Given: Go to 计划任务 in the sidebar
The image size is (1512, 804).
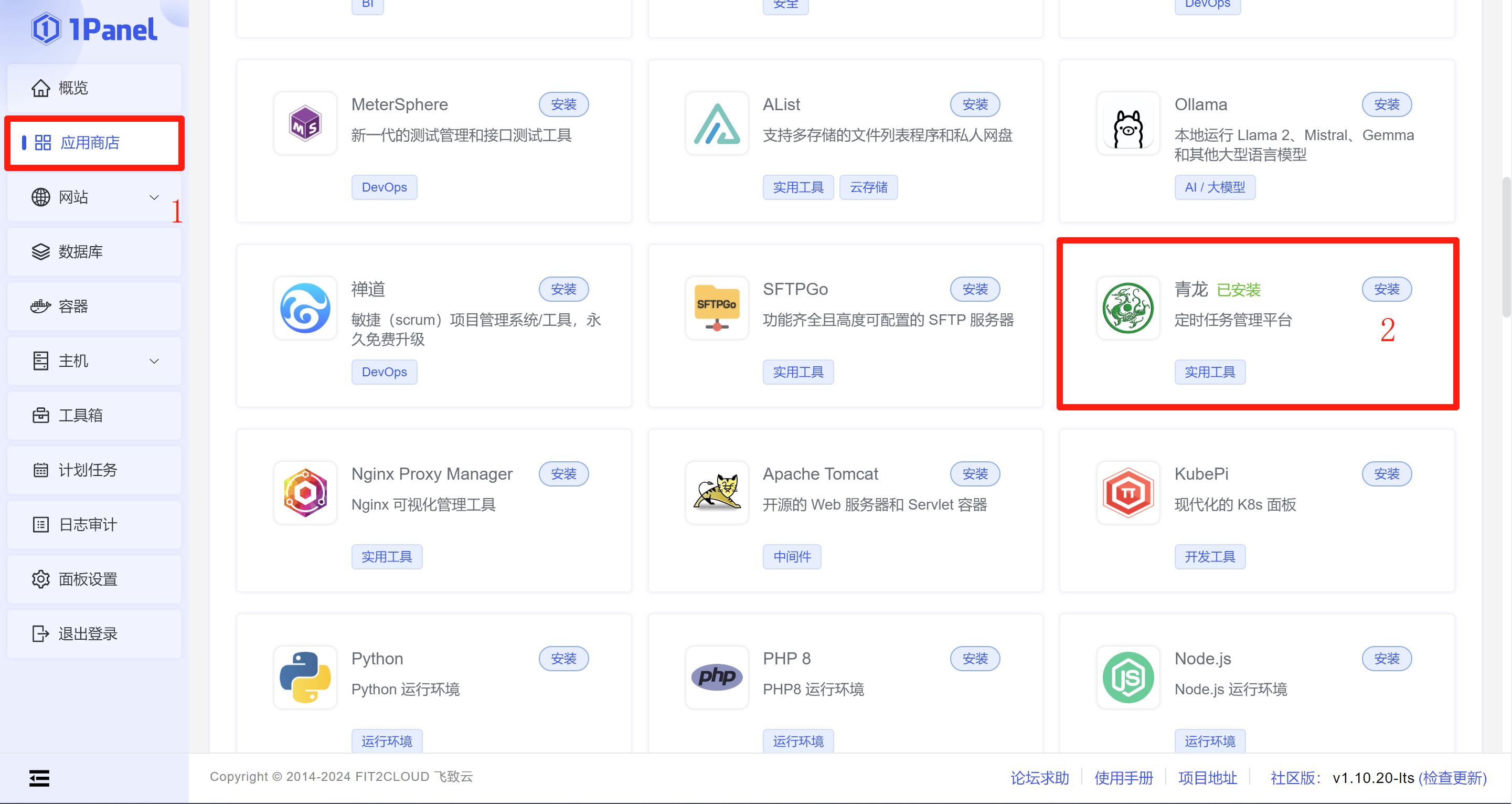Looking at the screenshot, I should [88, 470].
